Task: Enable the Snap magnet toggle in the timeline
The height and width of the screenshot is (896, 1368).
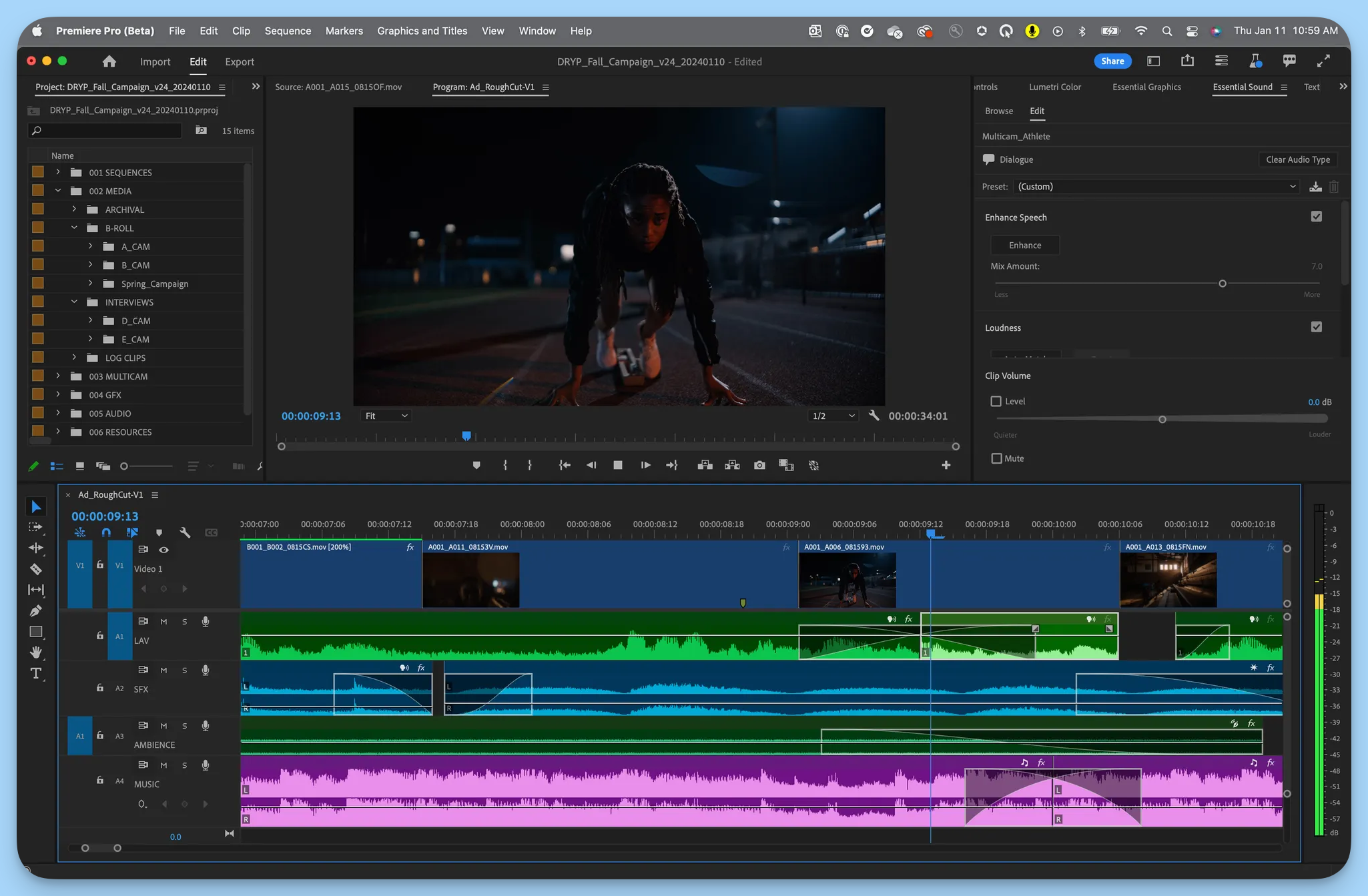Action: (x=106, y=532)
